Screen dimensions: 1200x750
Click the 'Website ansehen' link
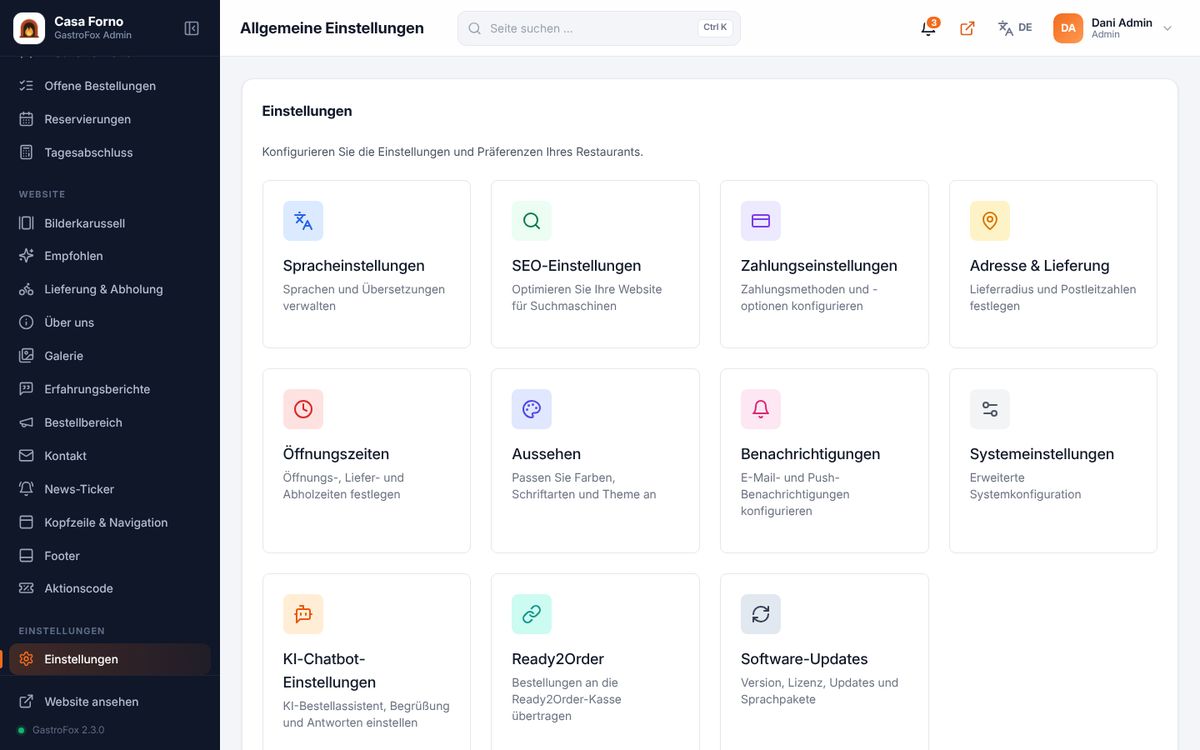tap(110, 701)
